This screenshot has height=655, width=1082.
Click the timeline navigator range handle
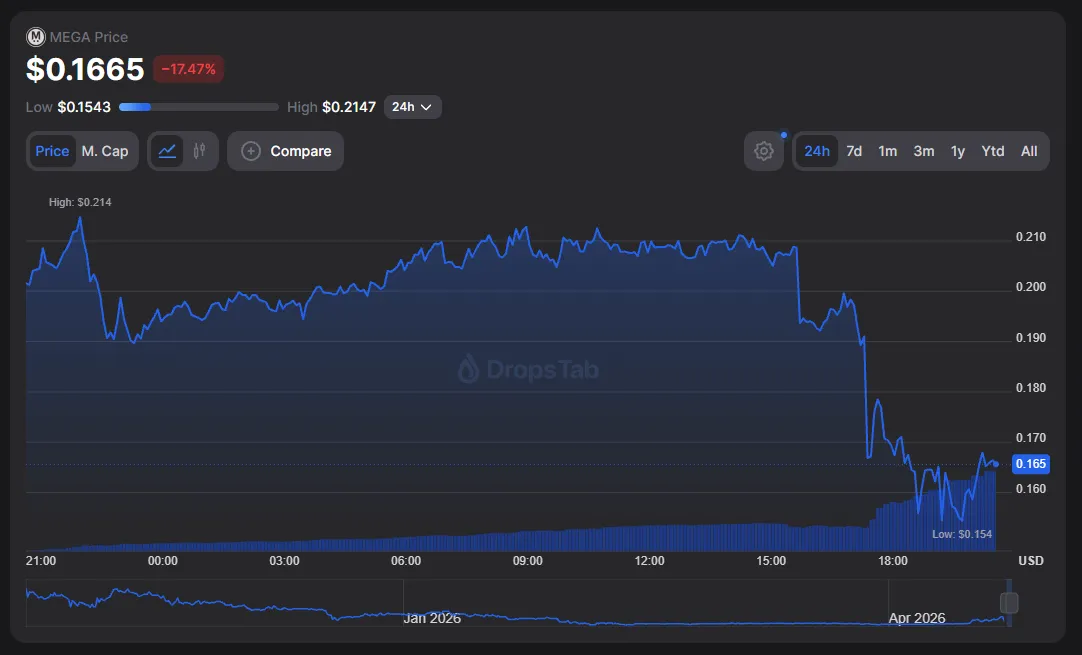[1009, 603]
